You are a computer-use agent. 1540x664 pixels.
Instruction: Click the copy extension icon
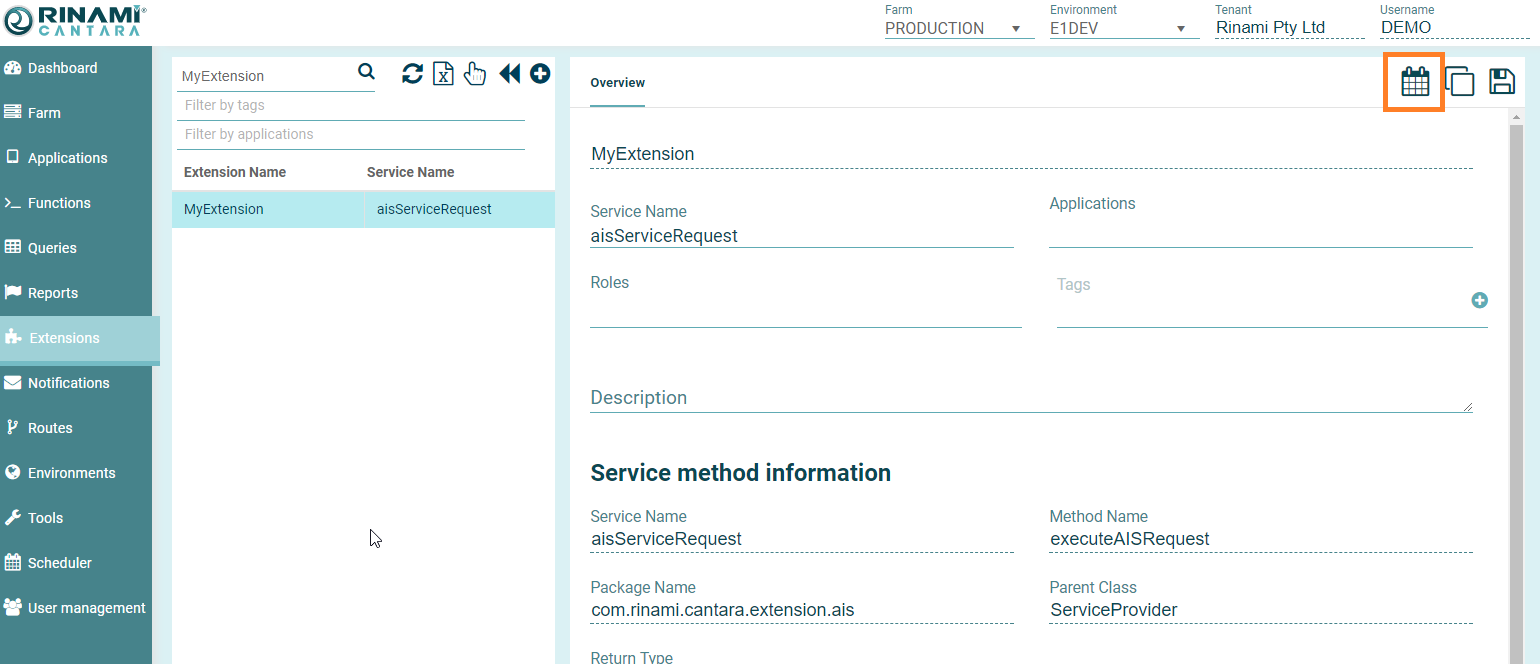(1460, 82)
